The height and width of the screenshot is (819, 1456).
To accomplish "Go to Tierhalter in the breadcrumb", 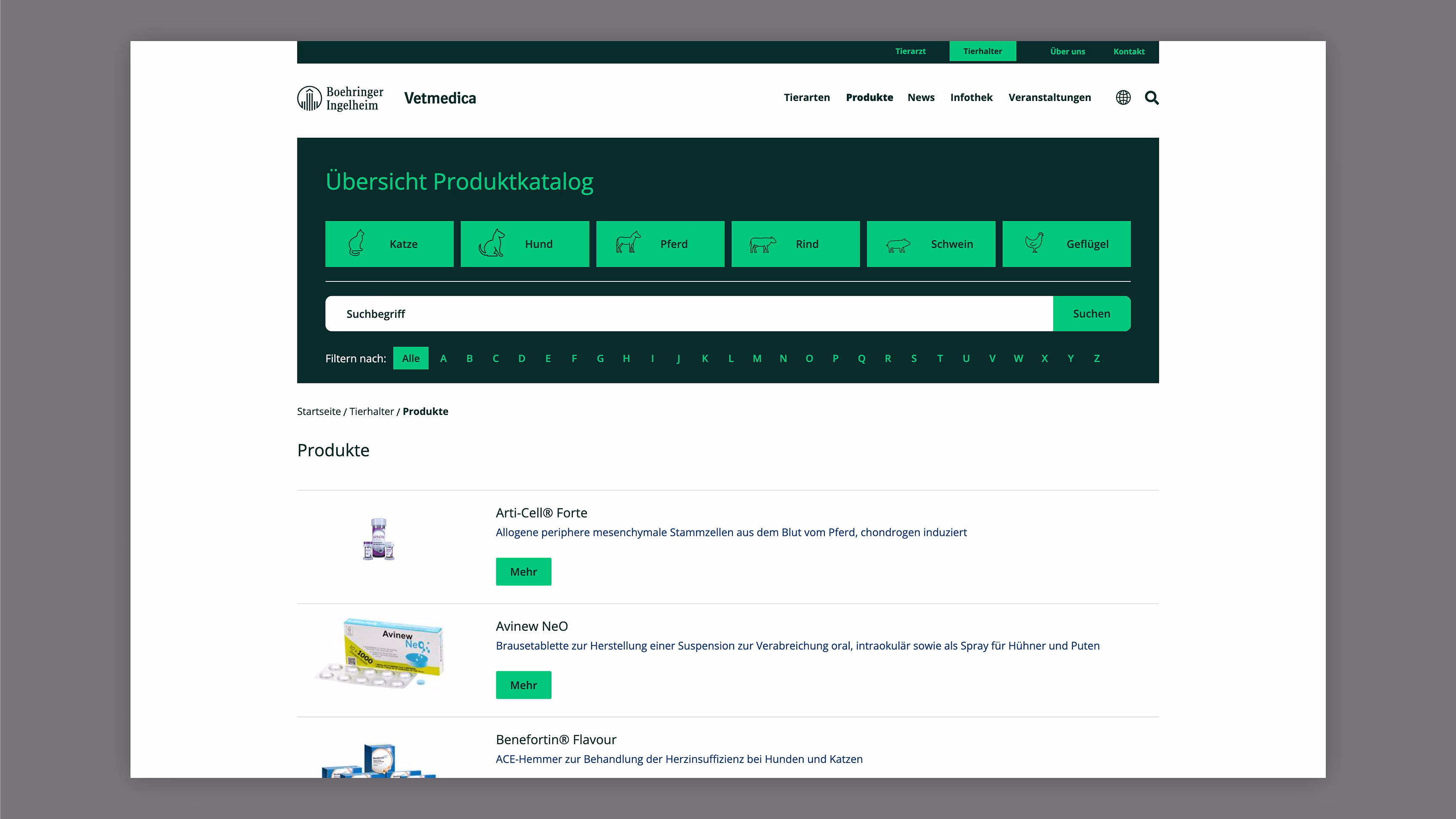I will [x=371, y=412].
